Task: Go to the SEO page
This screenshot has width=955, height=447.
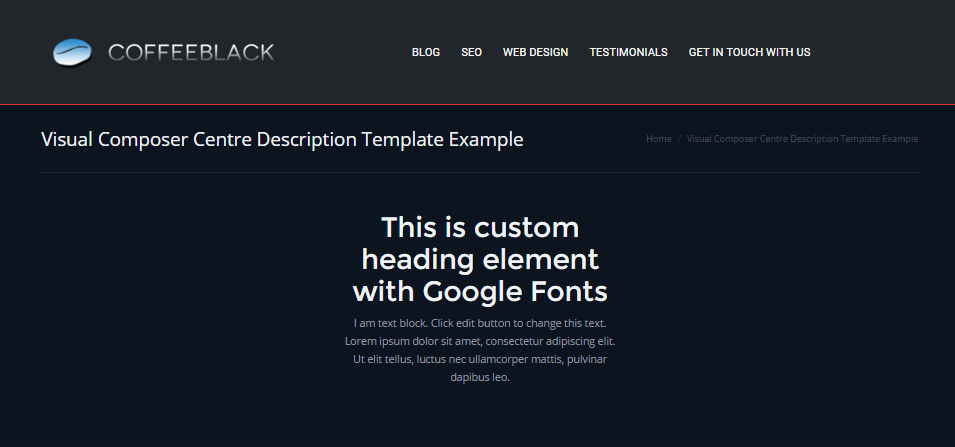Action: pos(471,52)
